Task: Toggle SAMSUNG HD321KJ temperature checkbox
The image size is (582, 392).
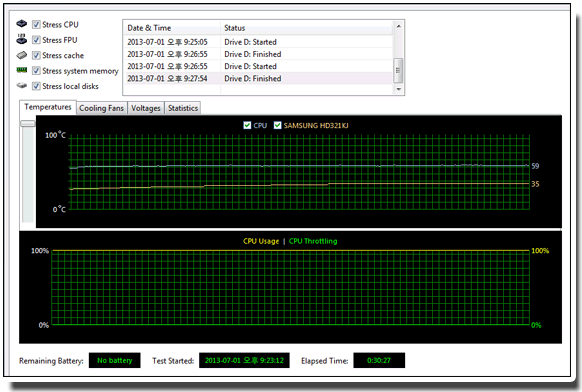Action: [277, 125]
